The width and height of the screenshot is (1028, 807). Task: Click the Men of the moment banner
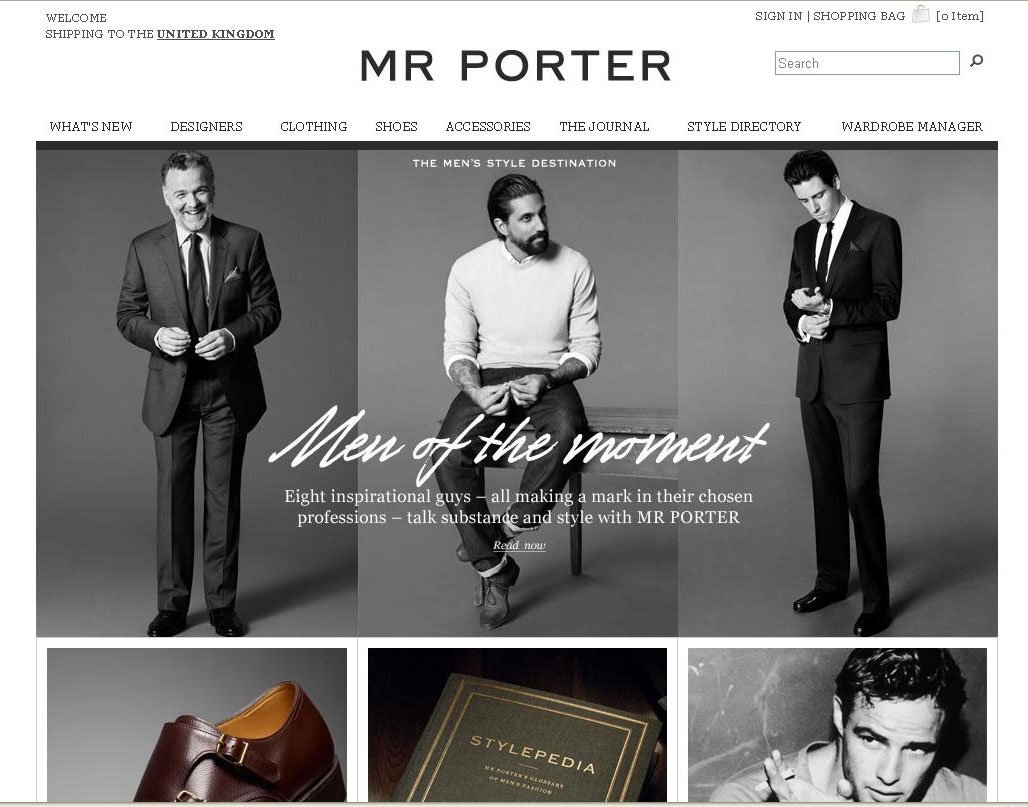(x=517, y=393)
